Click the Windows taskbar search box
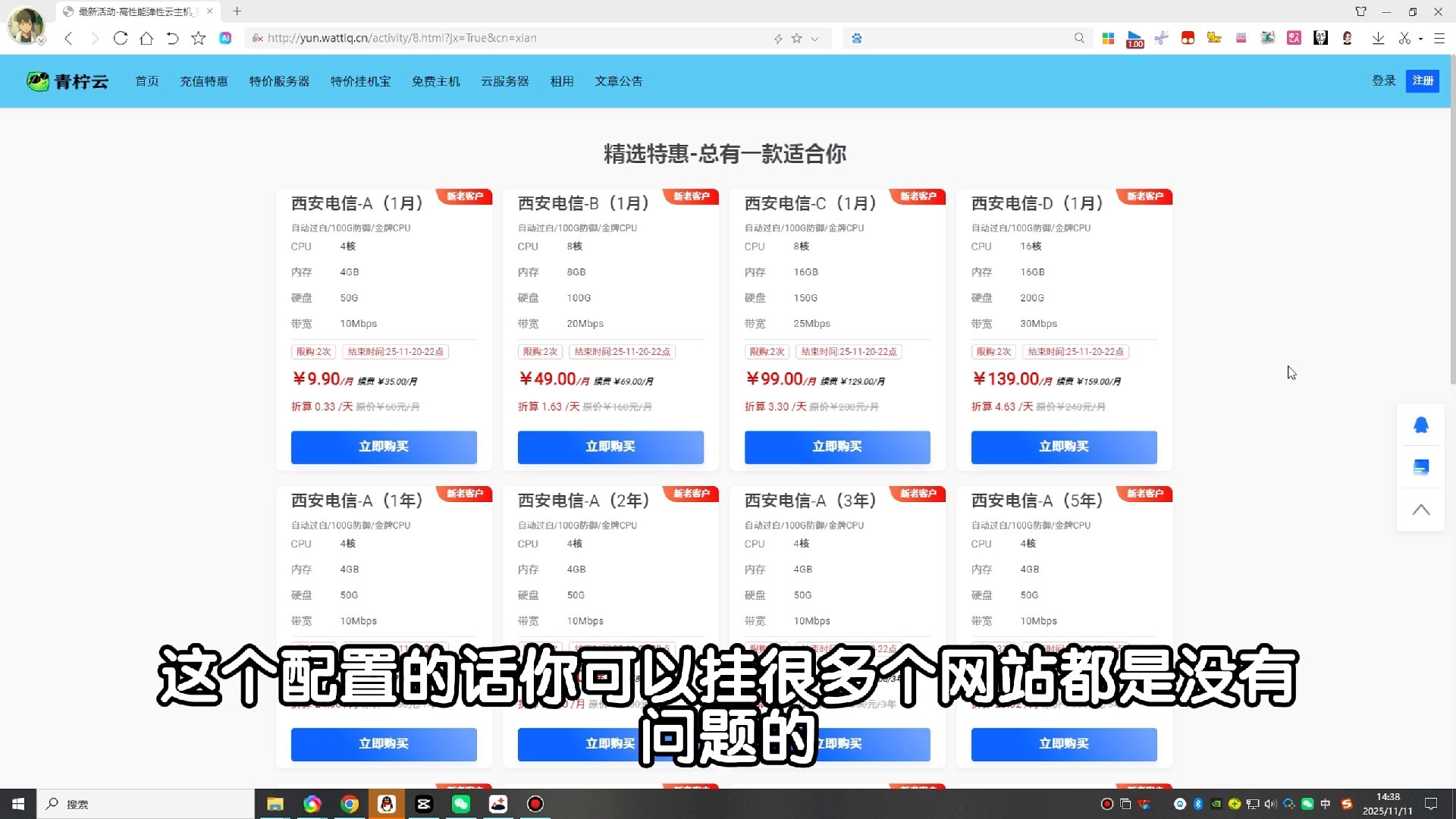Screen dimensions: 1456x819 coord(146,804)
